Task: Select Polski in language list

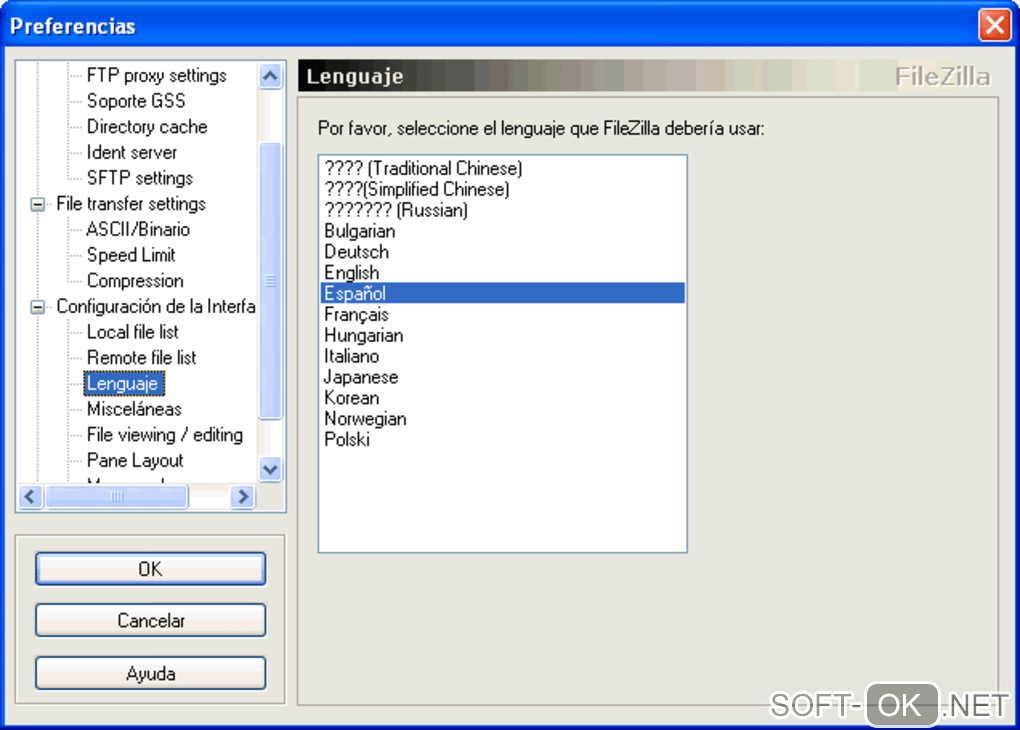Action: coord(502,439)
